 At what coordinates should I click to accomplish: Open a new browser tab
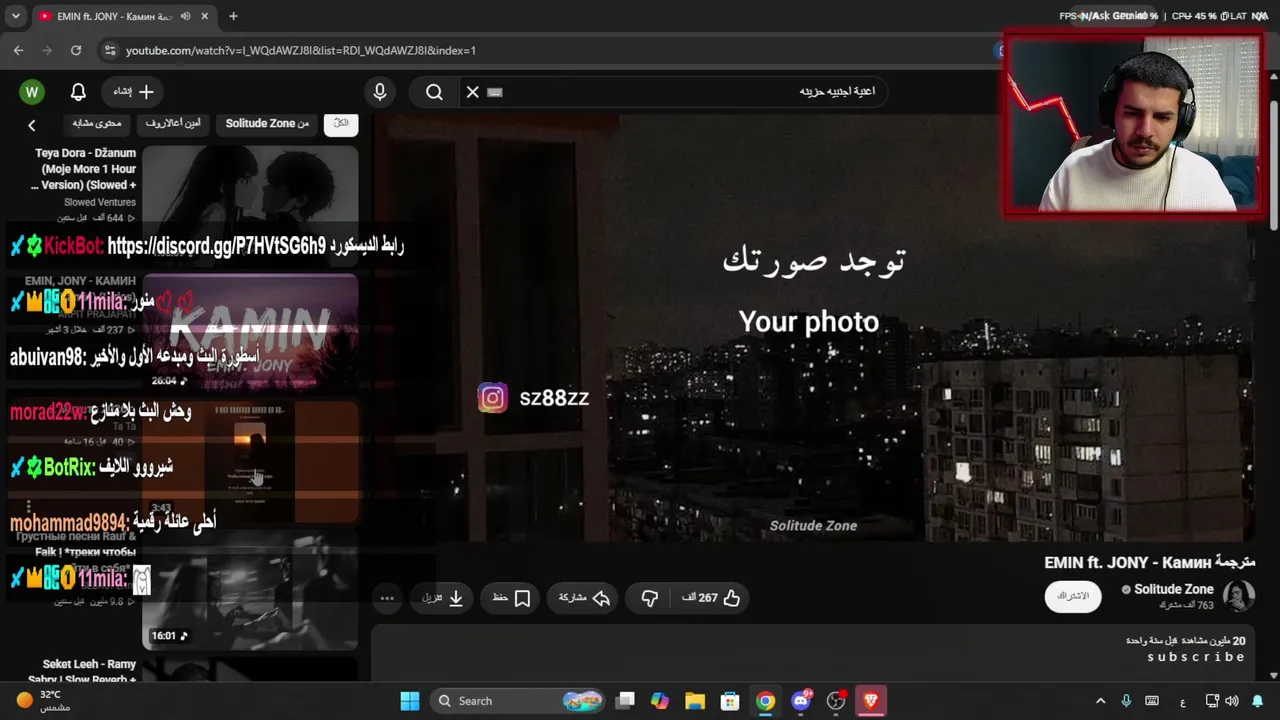click(x=233, y=16)
